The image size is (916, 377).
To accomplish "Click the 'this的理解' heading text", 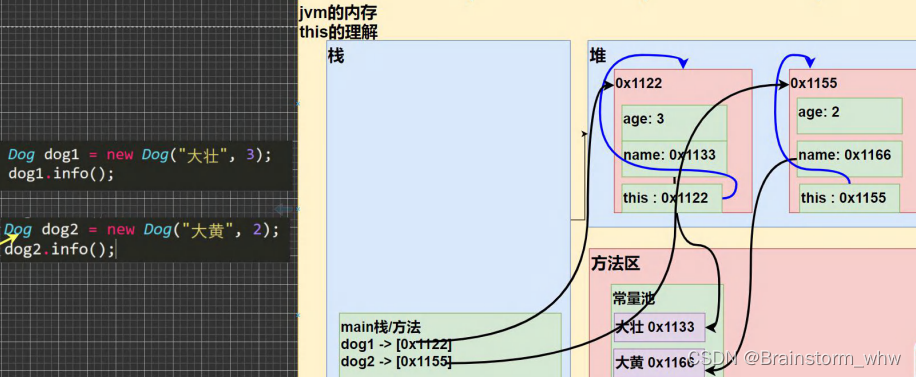I will 338,32.
